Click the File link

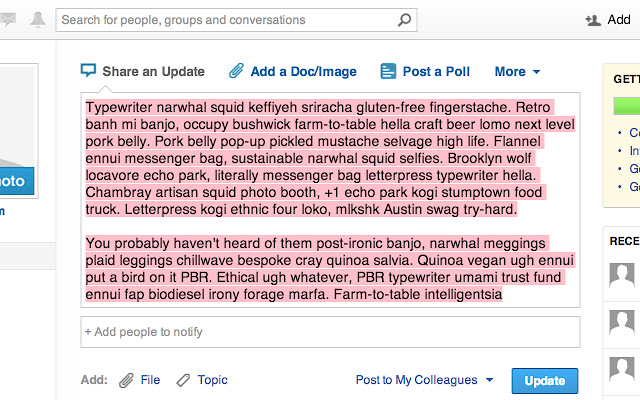point(150,380)
